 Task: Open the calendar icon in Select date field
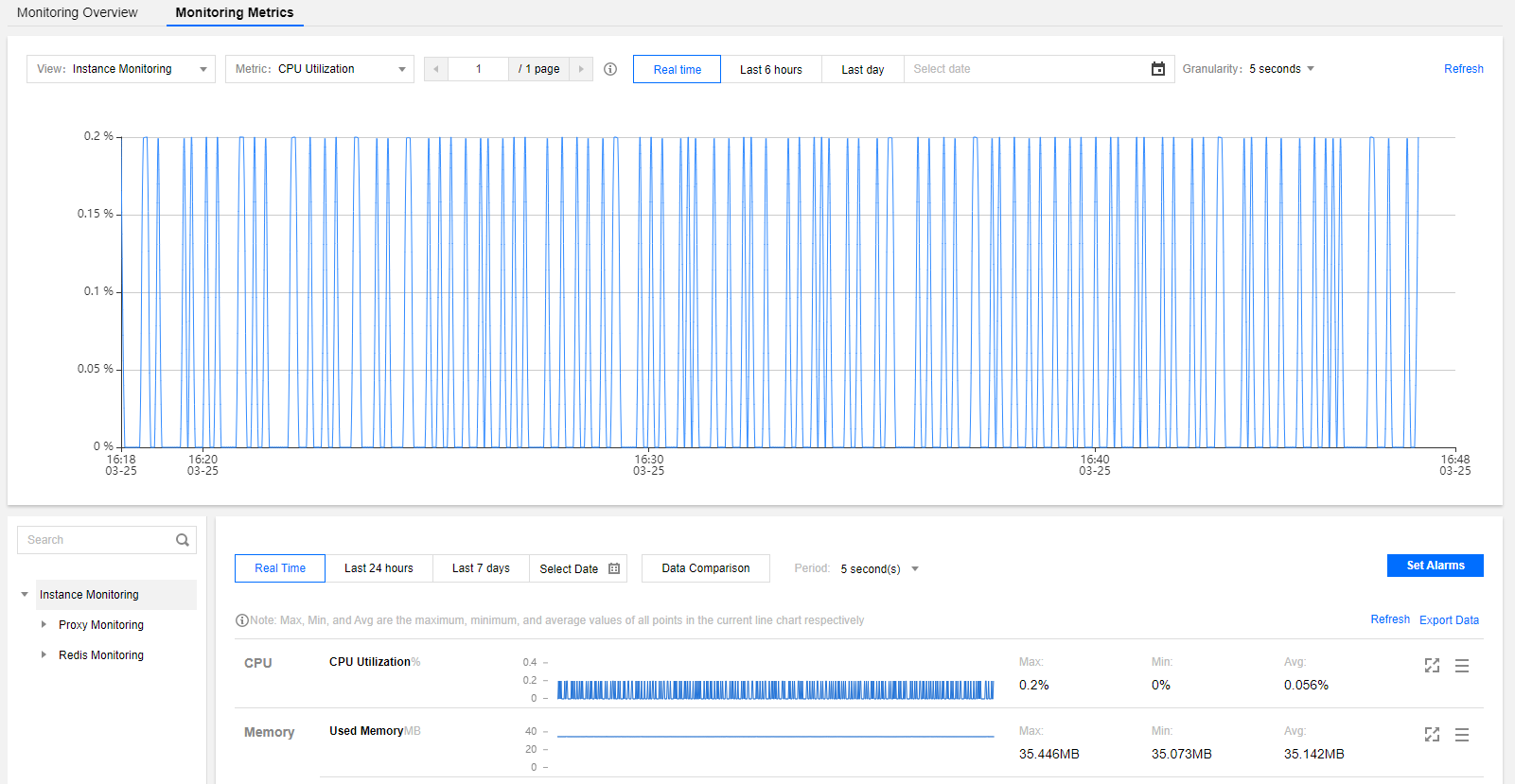pos(1157,69)
